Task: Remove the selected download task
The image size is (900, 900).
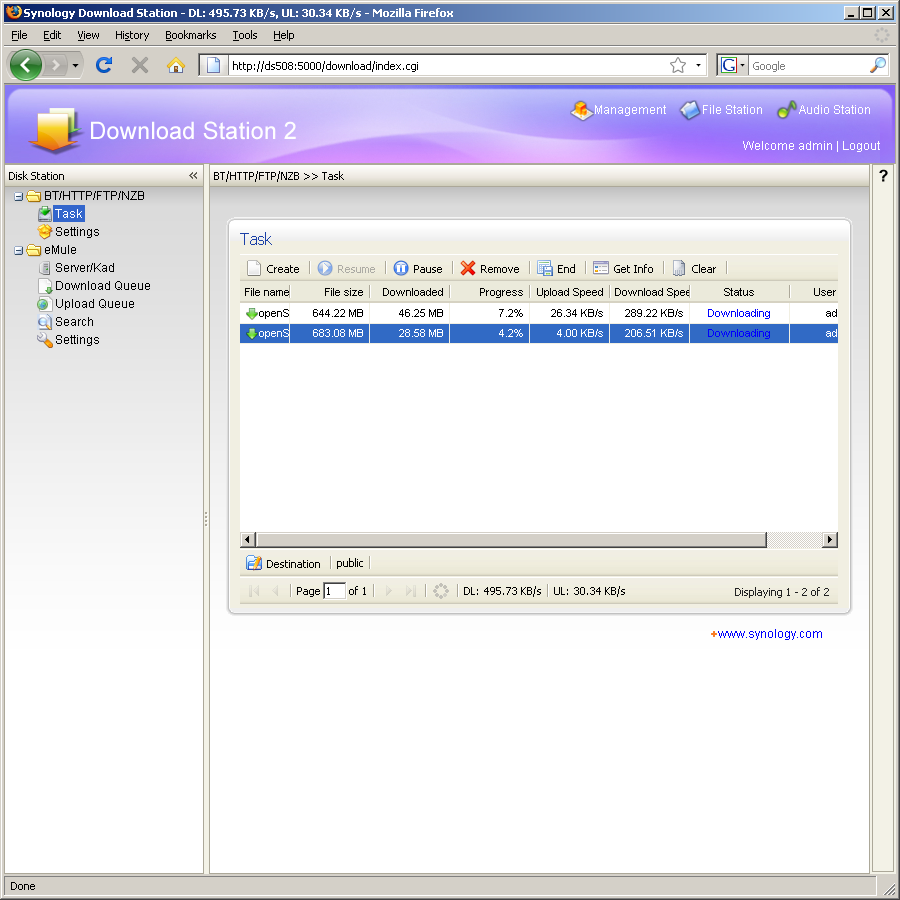Action: 490,269
